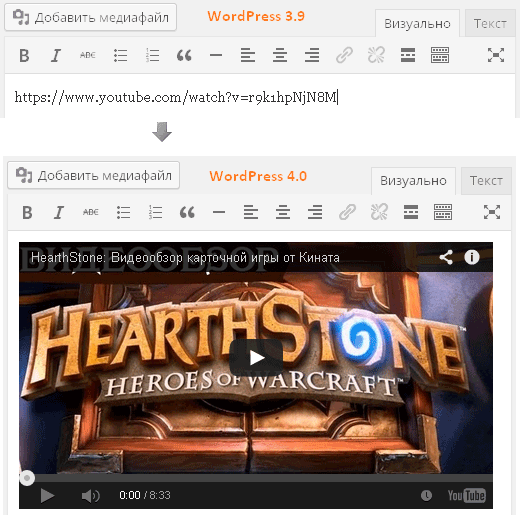Click small play button in video controls
Image resolution: width=520 pixels, height=515 pixels.
pyautogui.click(x=47, y=495)
